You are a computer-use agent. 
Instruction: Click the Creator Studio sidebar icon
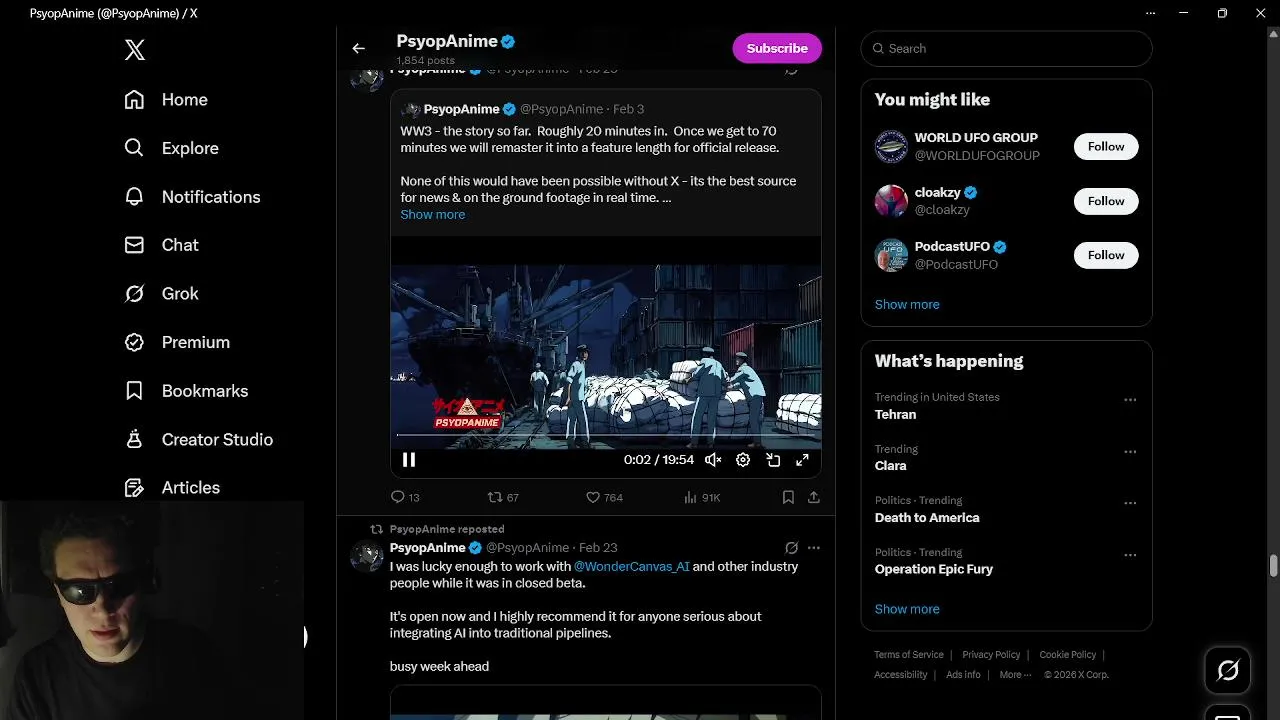pyautogui.click(x=134, y=439)
